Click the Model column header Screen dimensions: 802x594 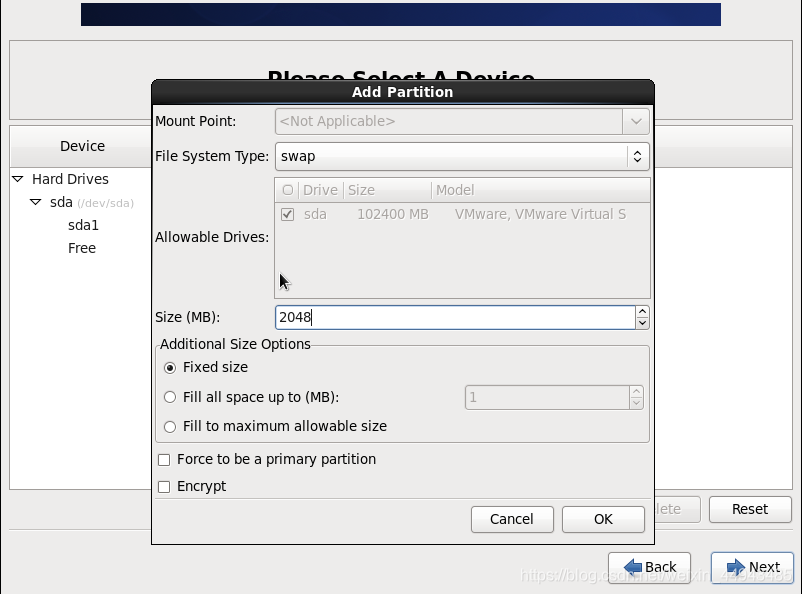(541, 190)
